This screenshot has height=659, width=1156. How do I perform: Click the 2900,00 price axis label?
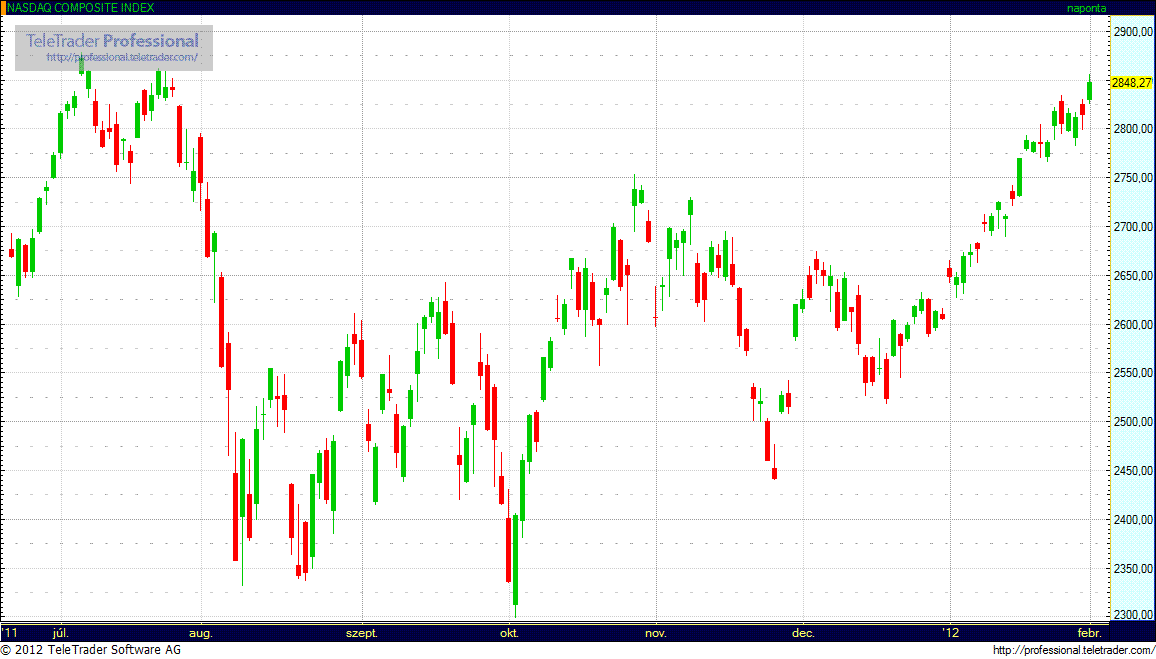[x=1132, y=32]
